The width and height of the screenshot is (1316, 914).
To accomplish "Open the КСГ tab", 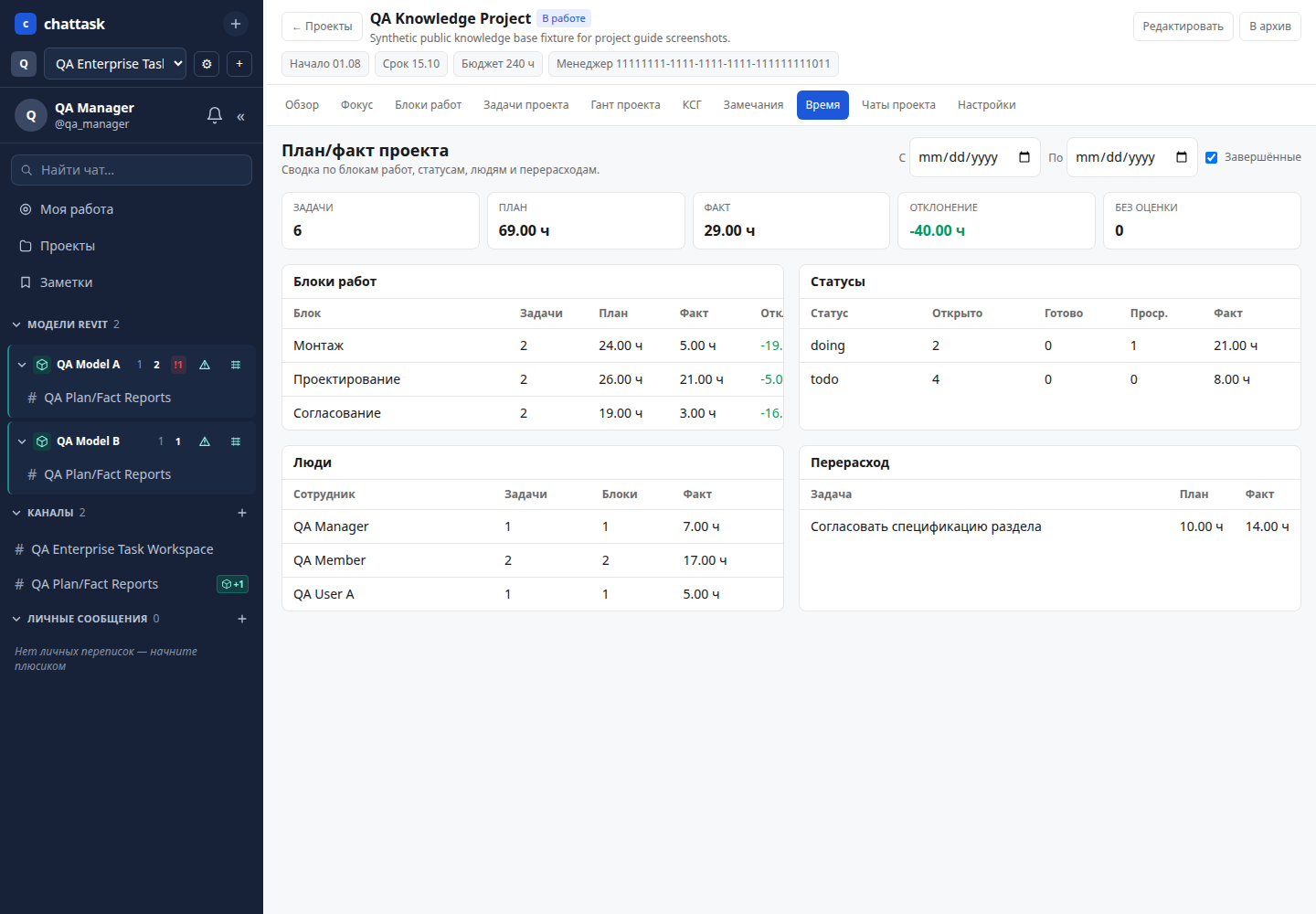I will 692,105.
